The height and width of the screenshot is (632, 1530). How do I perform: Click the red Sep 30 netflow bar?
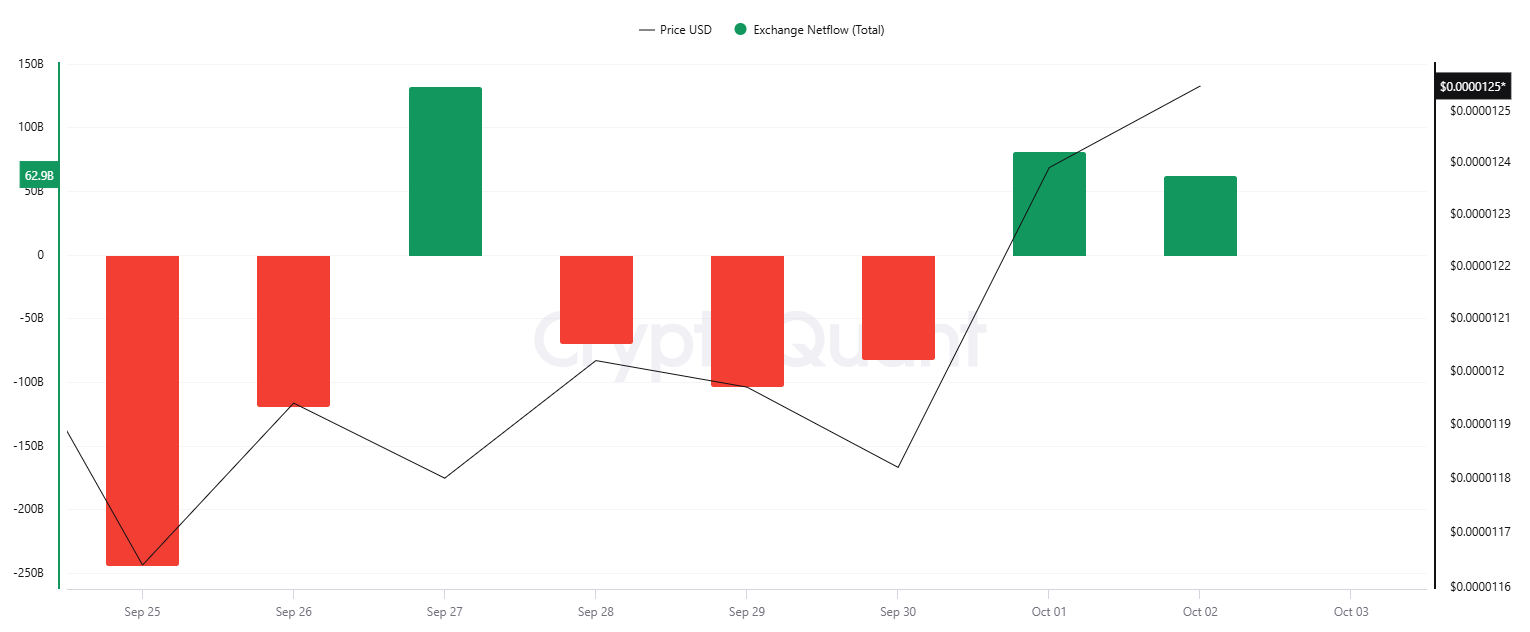[x=898, y=307]
